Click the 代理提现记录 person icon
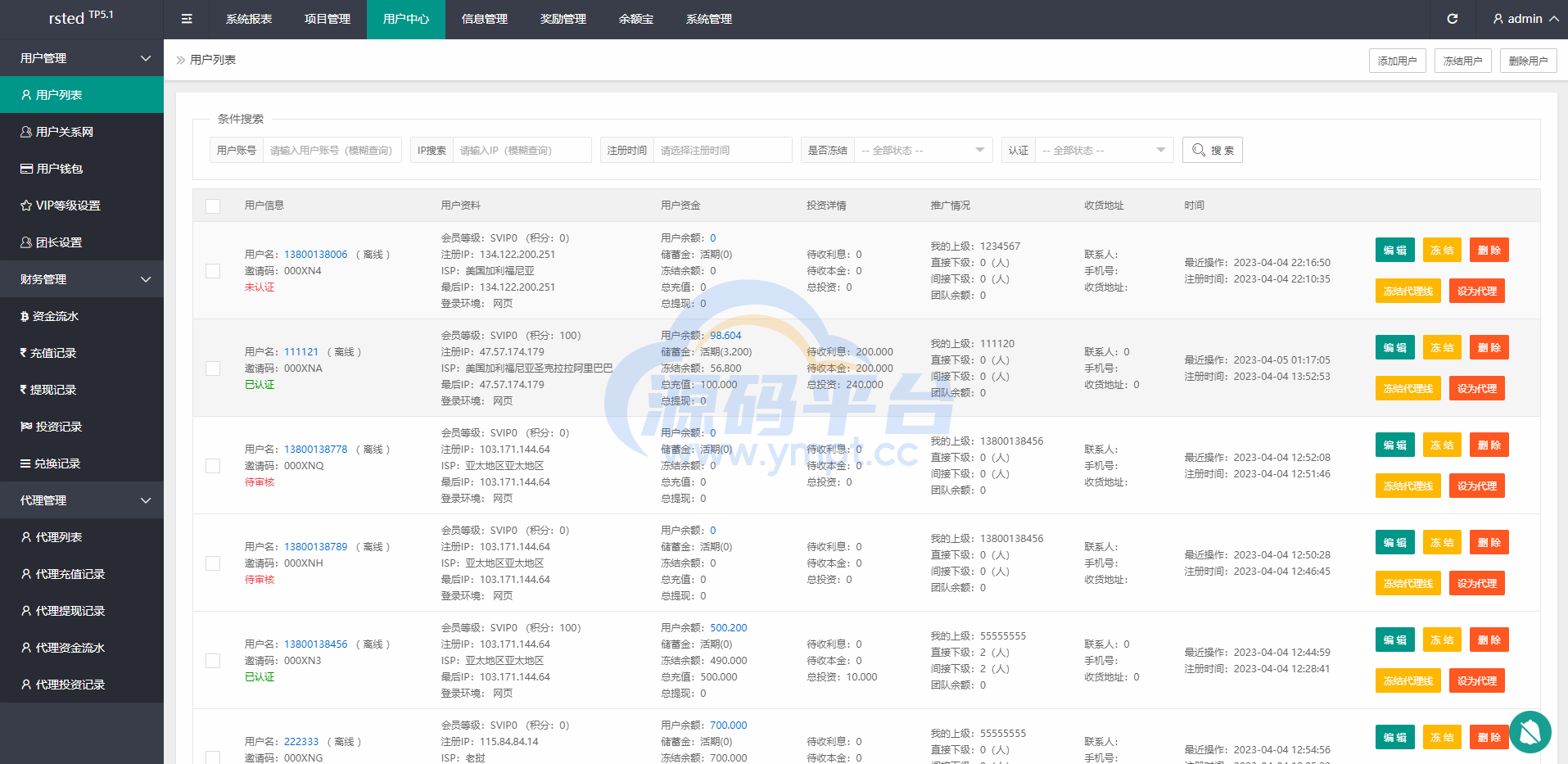 26,611
